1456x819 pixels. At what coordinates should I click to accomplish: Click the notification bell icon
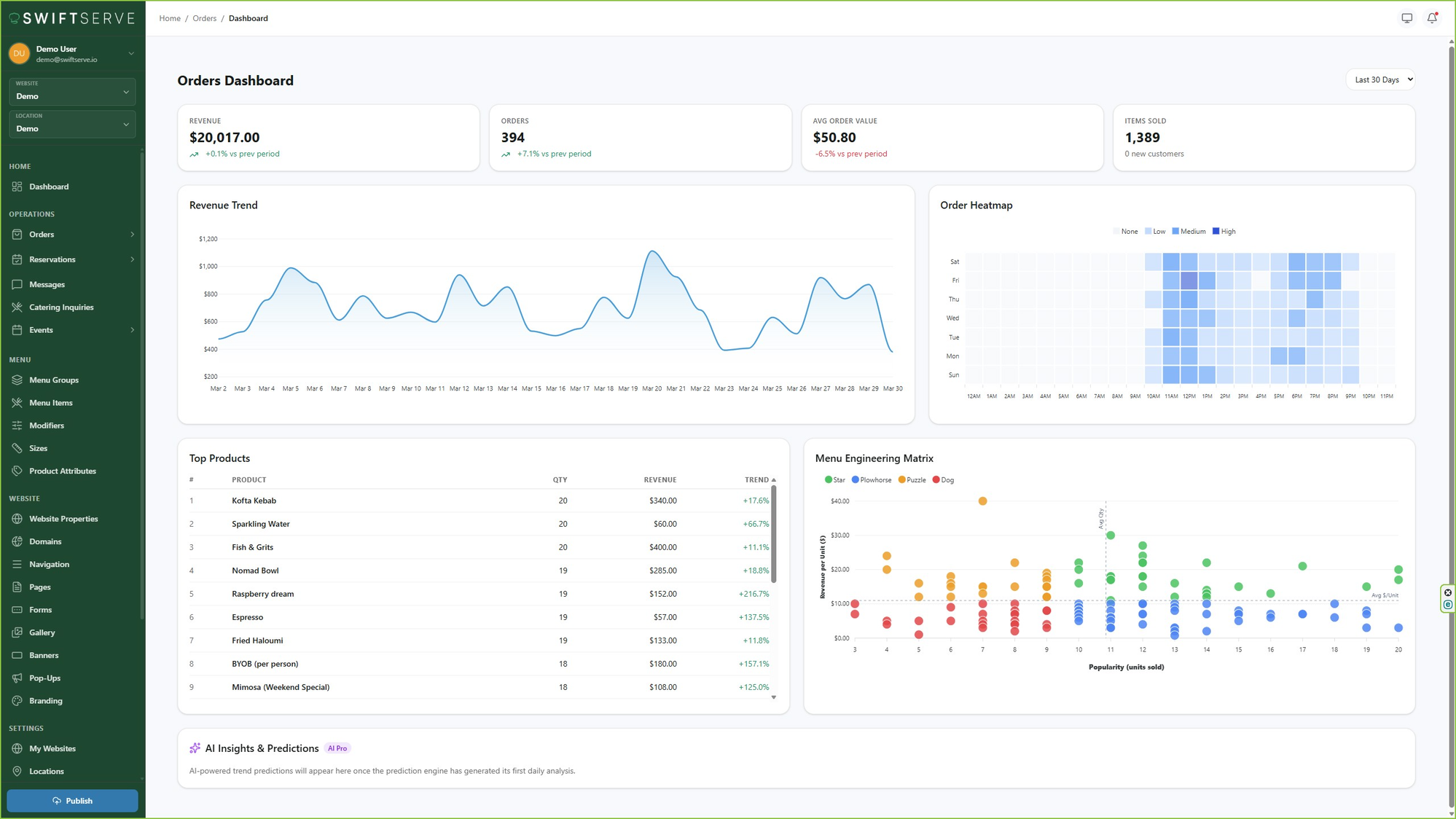[1431, 17]
